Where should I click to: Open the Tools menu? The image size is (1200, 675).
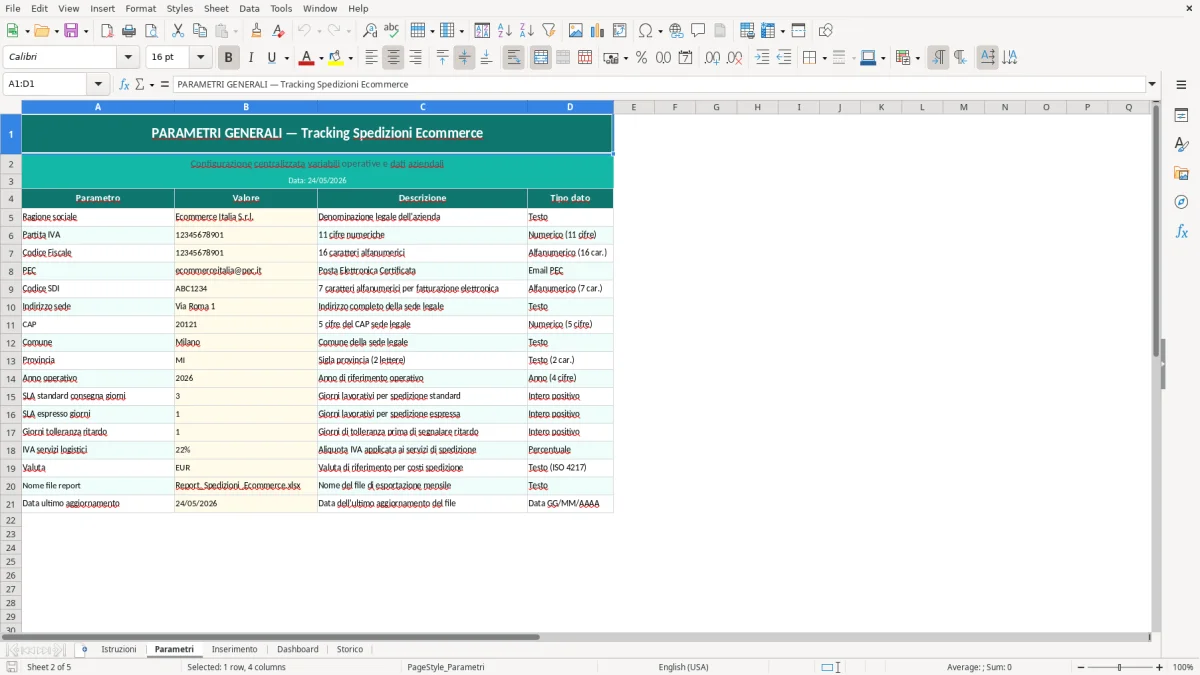pyautogui.click(x=281, y=8)
